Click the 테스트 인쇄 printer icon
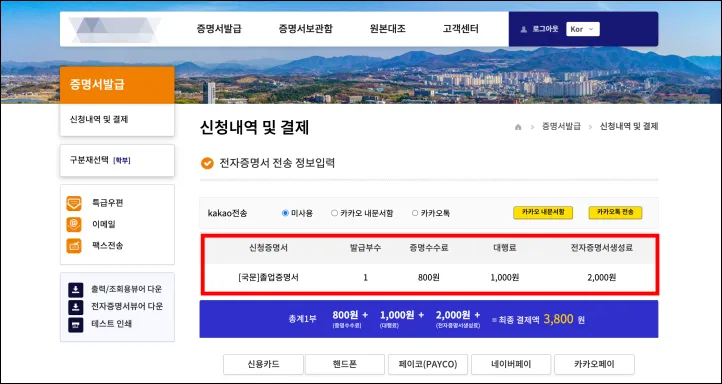Viewport: 722px width, 384px height. point(76,325)
